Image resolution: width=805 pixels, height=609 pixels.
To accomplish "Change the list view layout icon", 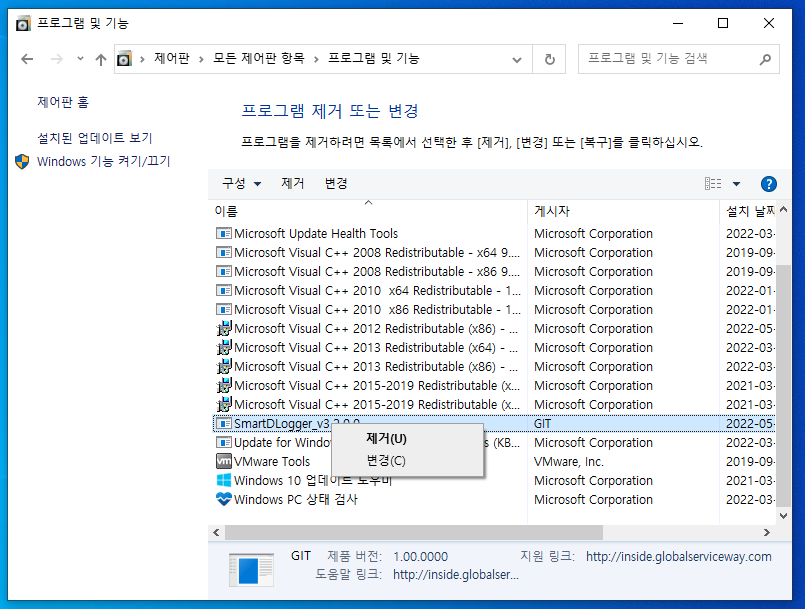I will pos(713,183).
